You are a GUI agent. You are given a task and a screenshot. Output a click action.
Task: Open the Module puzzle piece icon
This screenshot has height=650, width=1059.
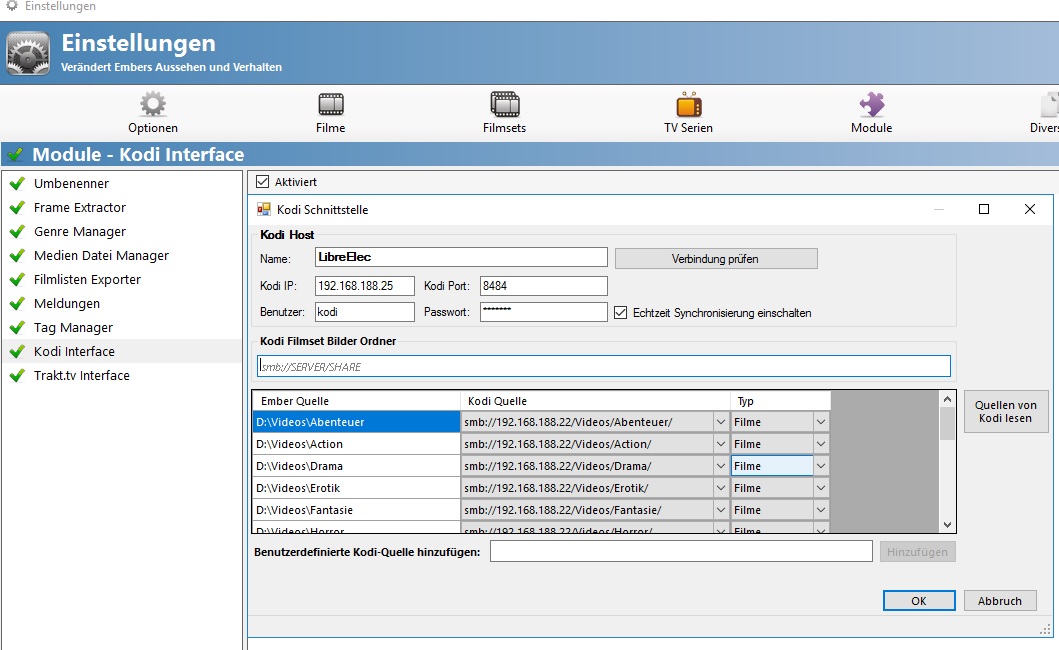872,104
